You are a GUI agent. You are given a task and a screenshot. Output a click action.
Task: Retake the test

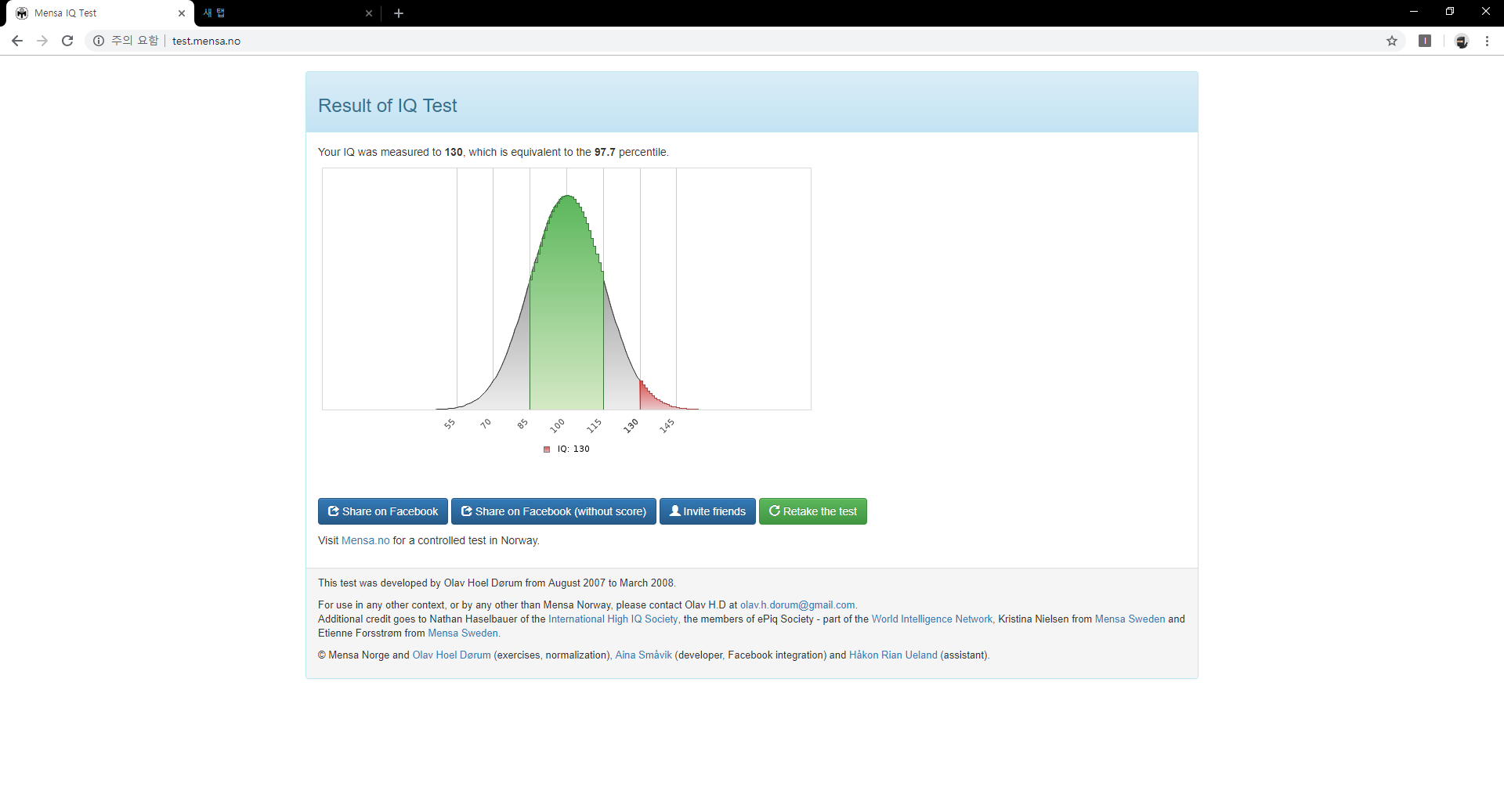coord(813,511)
